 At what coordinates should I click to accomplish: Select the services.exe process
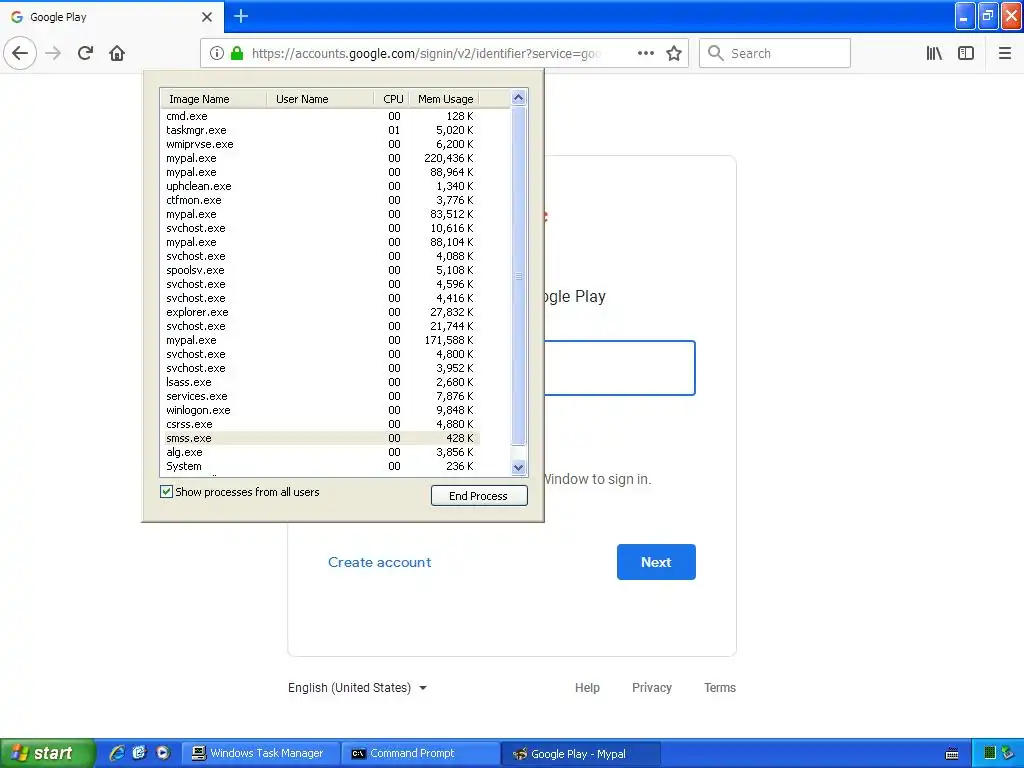pyautogui.click(x=320, y=396)
